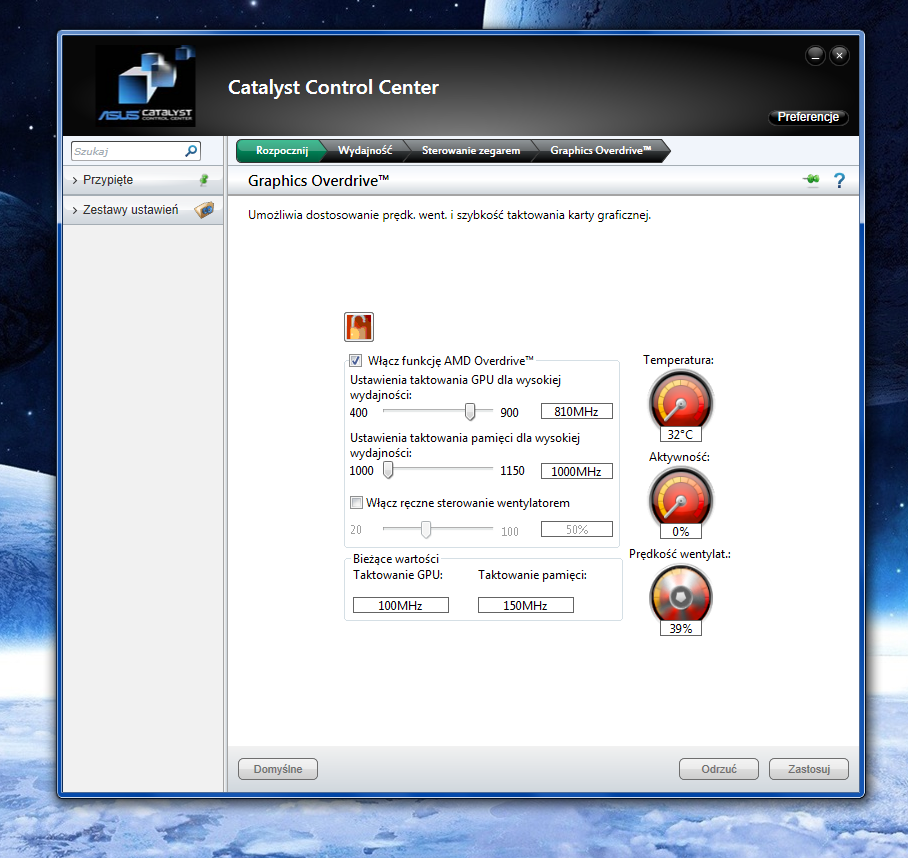Select Graphics Overdrive breadcrumb
908x858 pixels.
[601, 151]
